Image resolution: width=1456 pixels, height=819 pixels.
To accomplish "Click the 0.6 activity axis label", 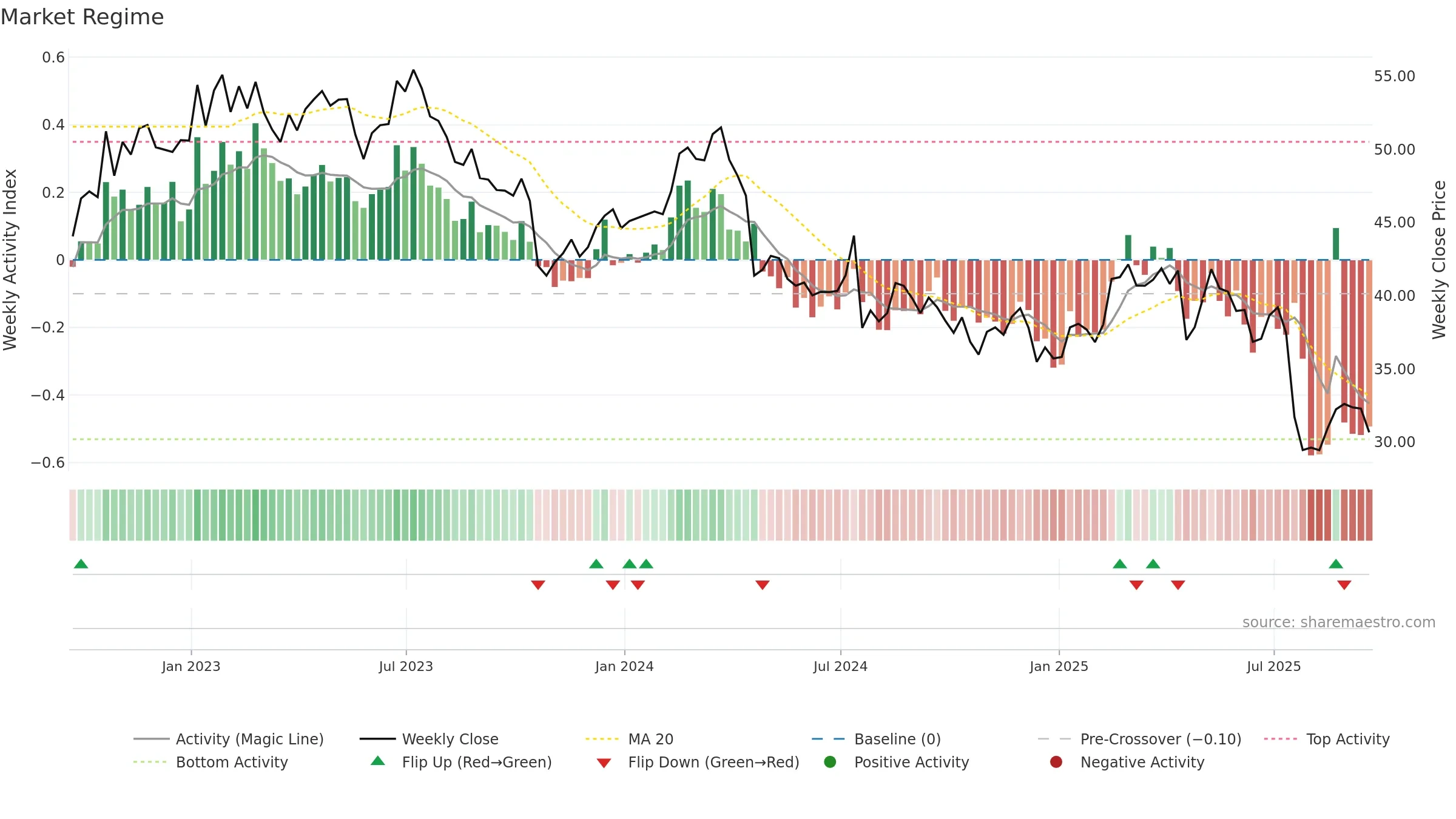I will [53, 58].
